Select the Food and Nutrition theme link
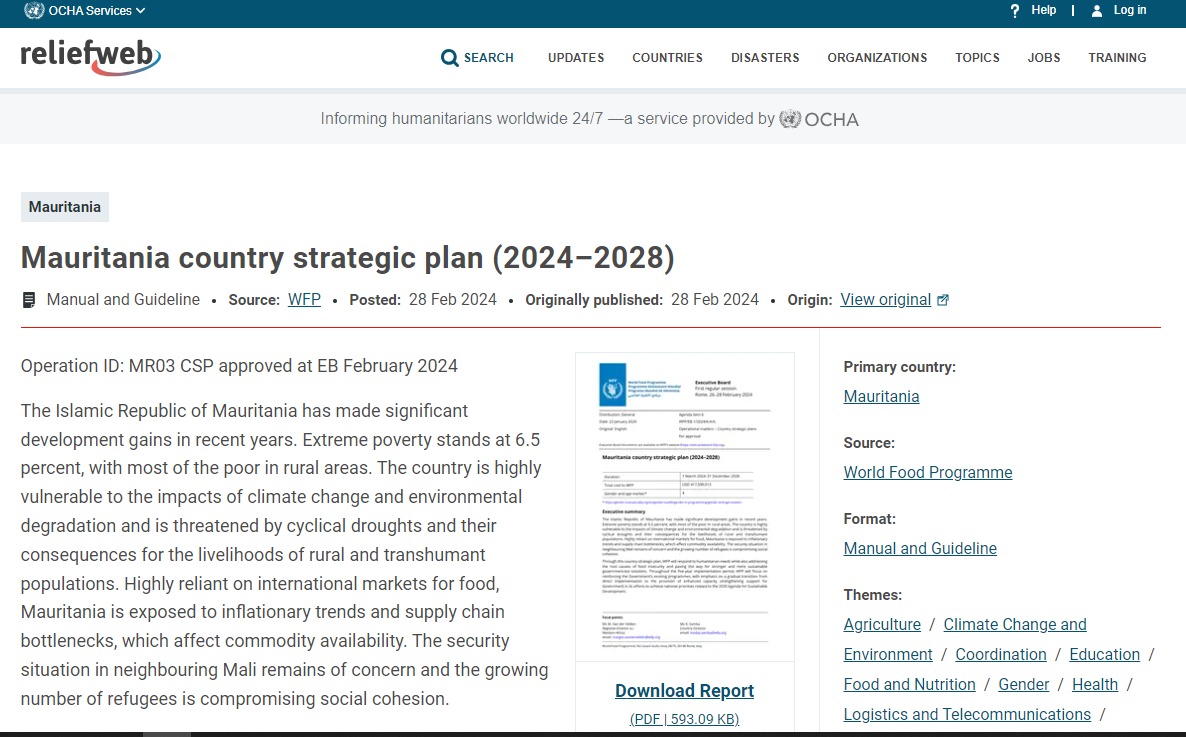 (x=909, y=685)
